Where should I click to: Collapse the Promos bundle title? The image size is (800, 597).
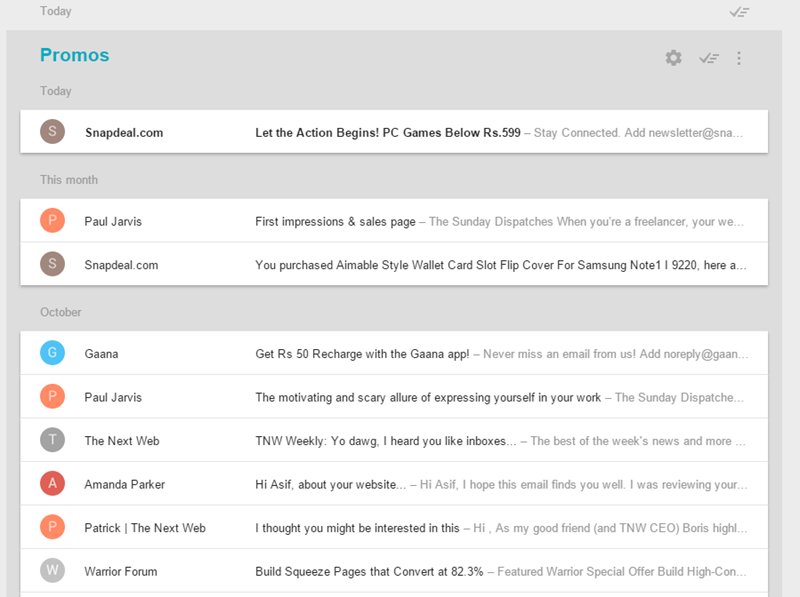pyautogui.click(x=74, y=55)
